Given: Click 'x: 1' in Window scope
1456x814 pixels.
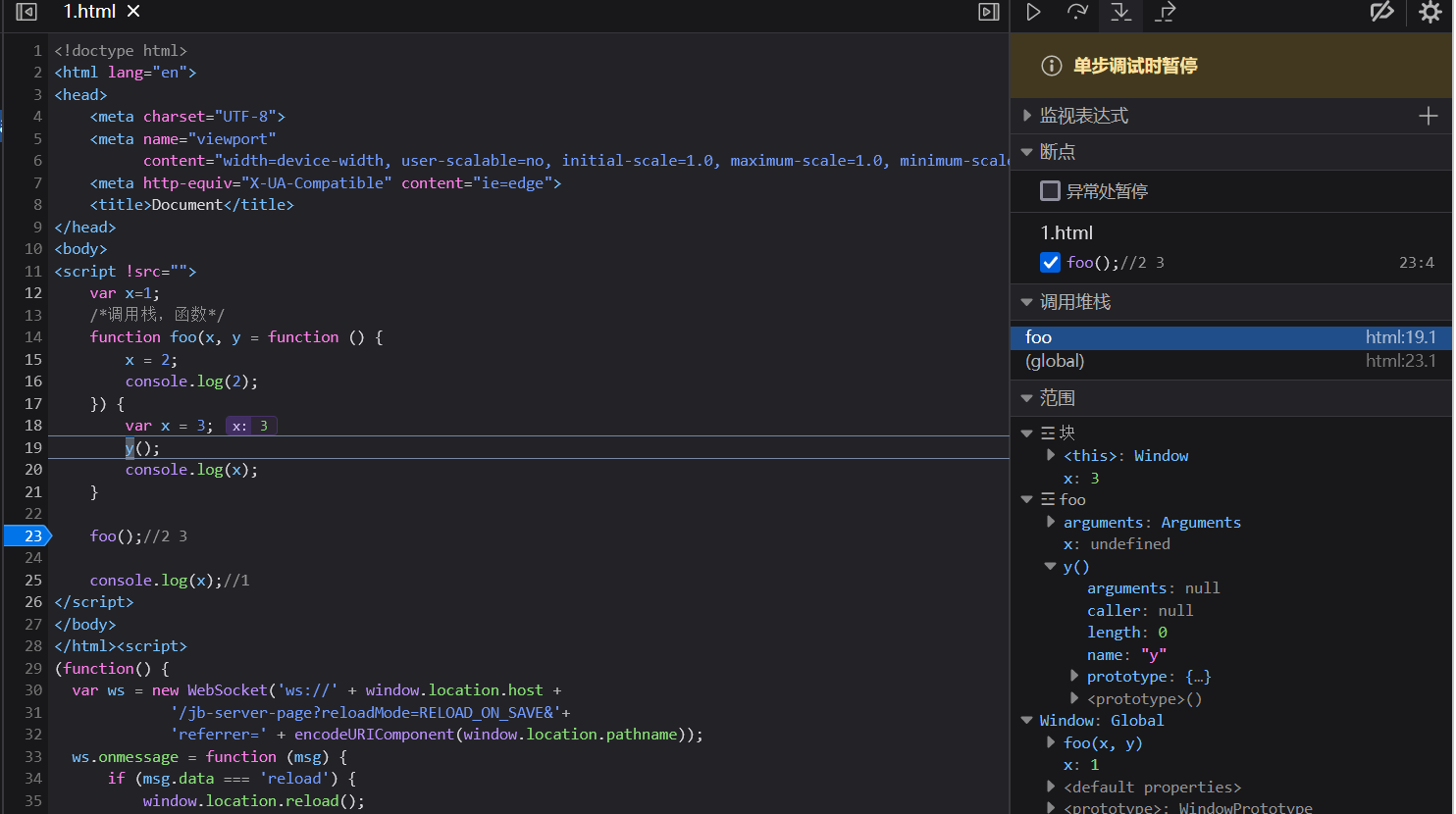Looking at the screenshot, I should coord(1081,765).
